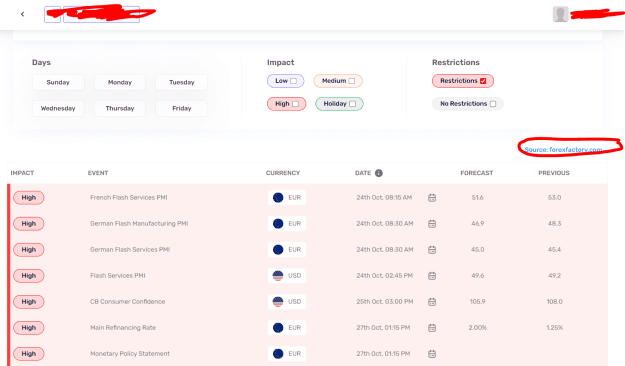Click the IMPACT column header
Image resolution: width=625 pixels, height=366 pixels.
point(22,173)
